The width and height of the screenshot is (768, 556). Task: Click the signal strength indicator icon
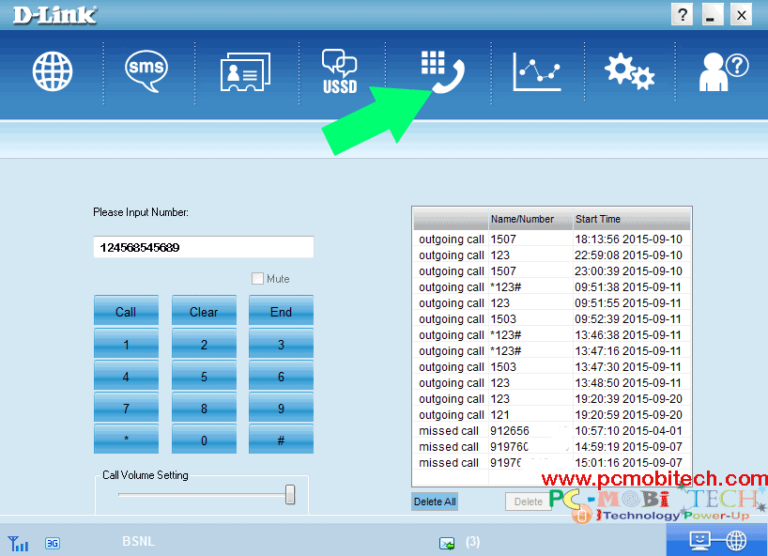[18, 543]
